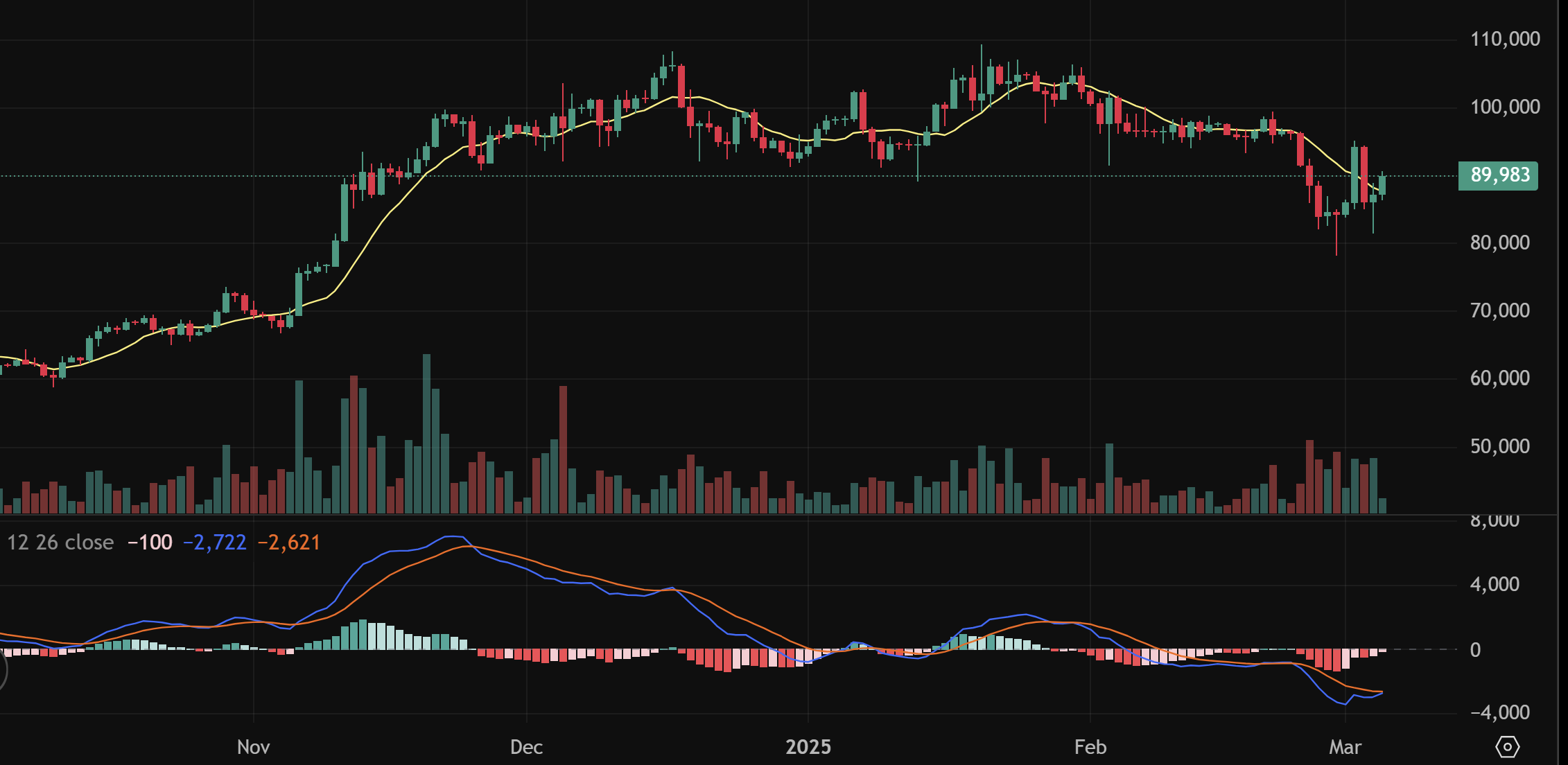Click the 89,983 current price label
Viewport: 1568px width, 765px height.
1499,175
